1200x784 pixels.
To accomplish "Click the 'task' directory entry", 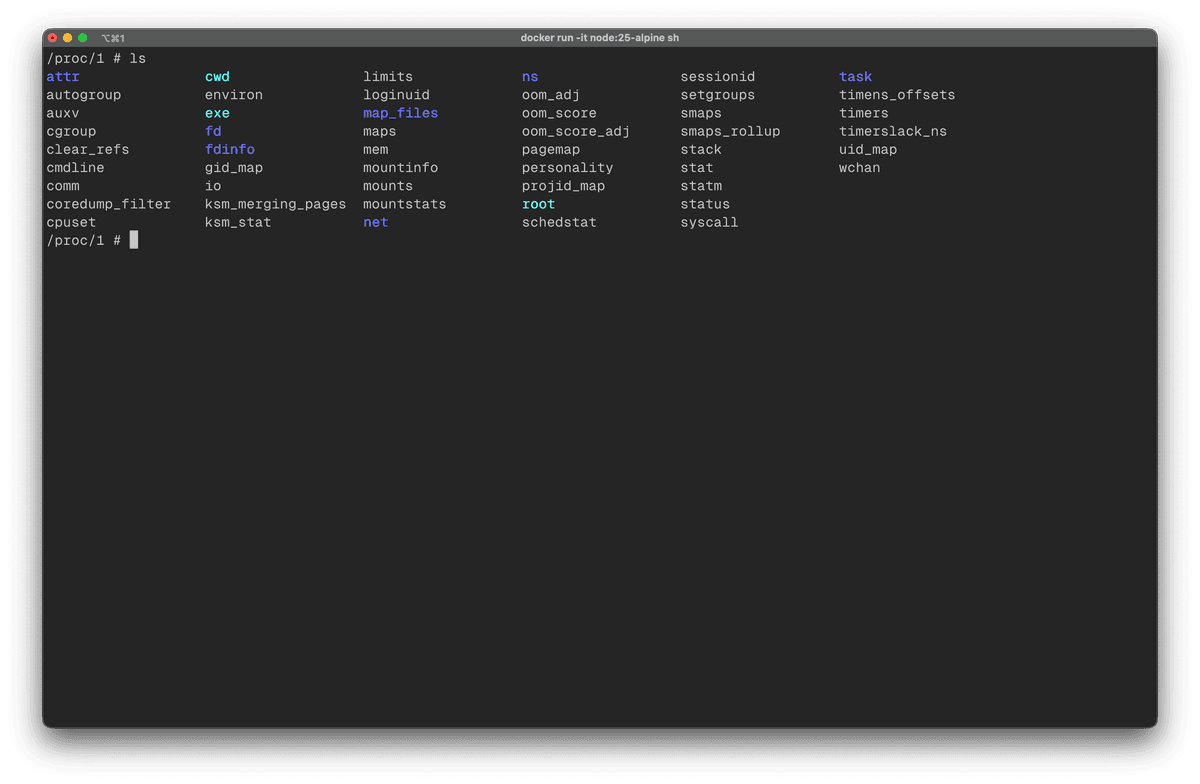I will (855, 77).
